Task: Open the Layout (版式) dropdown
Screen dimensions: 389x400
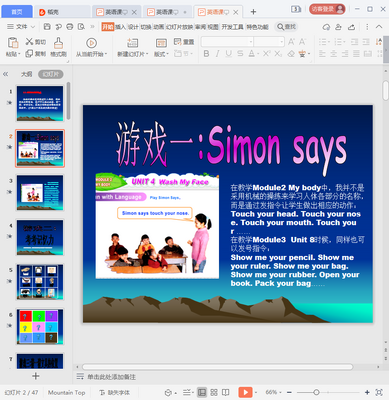Action: coord(161,54)
